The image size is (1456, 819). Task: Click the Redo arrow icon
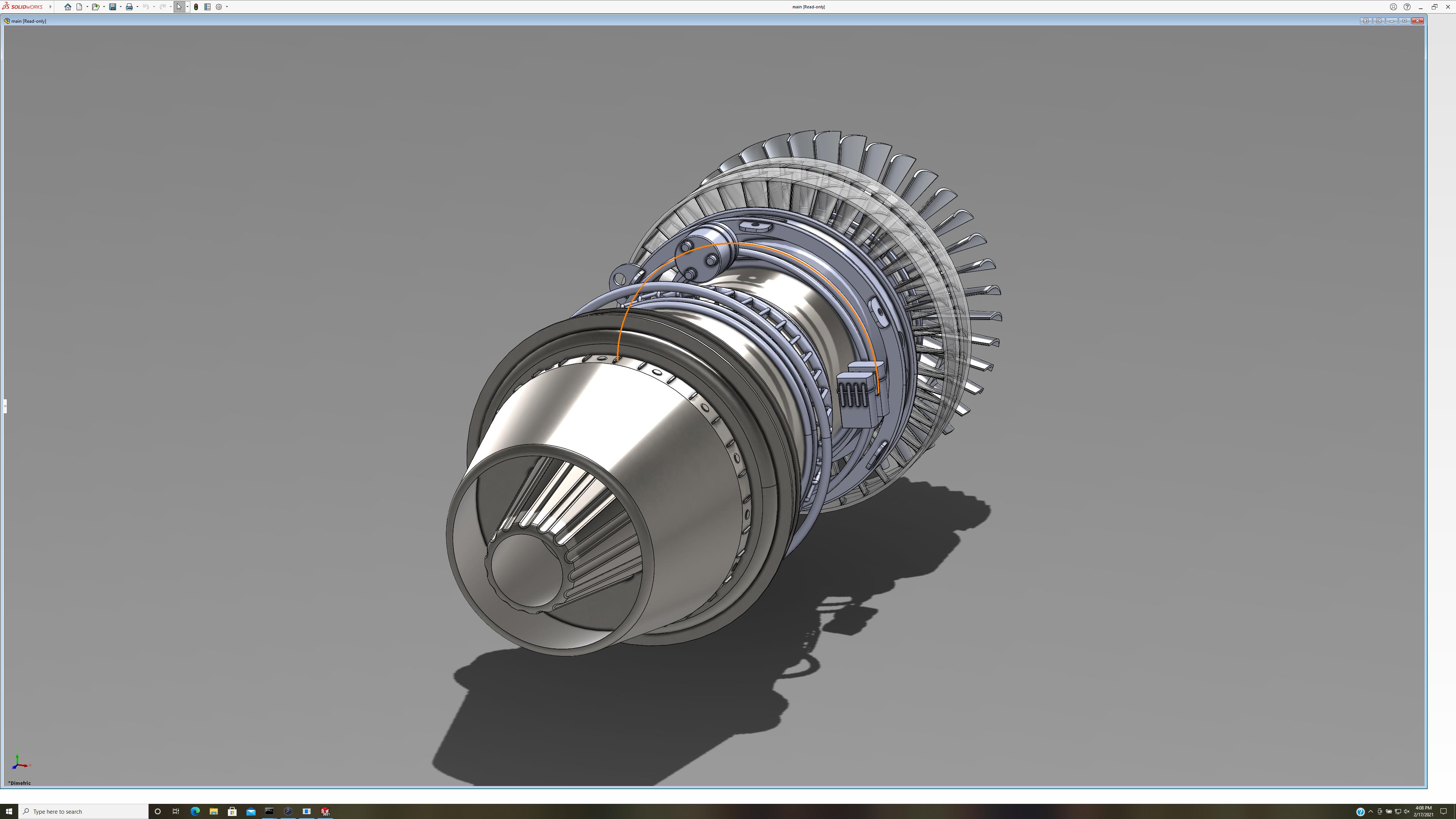point(162,7)
